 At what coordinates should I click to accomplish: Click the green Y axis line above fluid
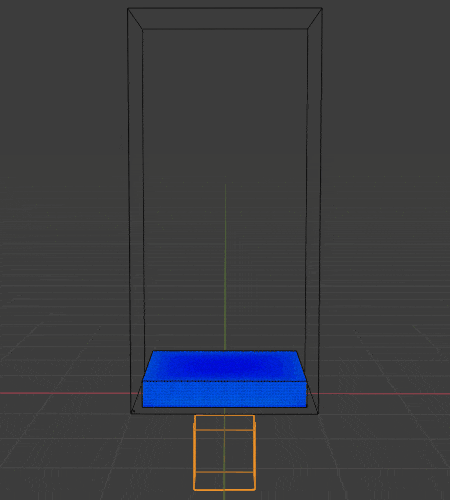225,267
